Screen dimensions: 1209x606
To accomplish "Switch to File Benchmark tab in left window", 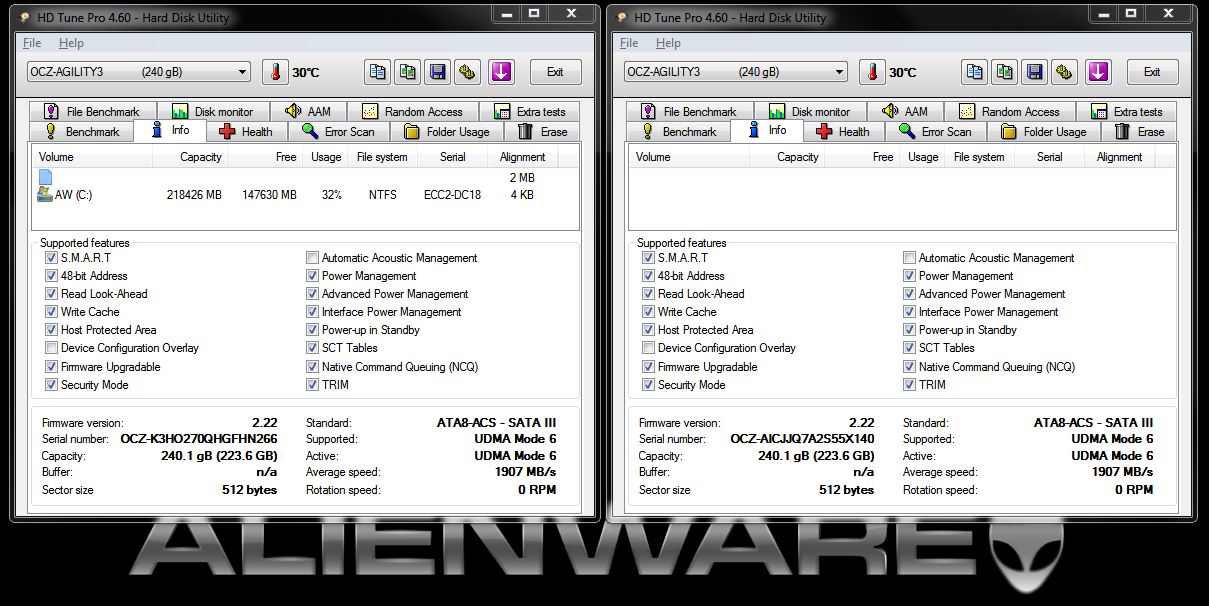I will [93, 111].
